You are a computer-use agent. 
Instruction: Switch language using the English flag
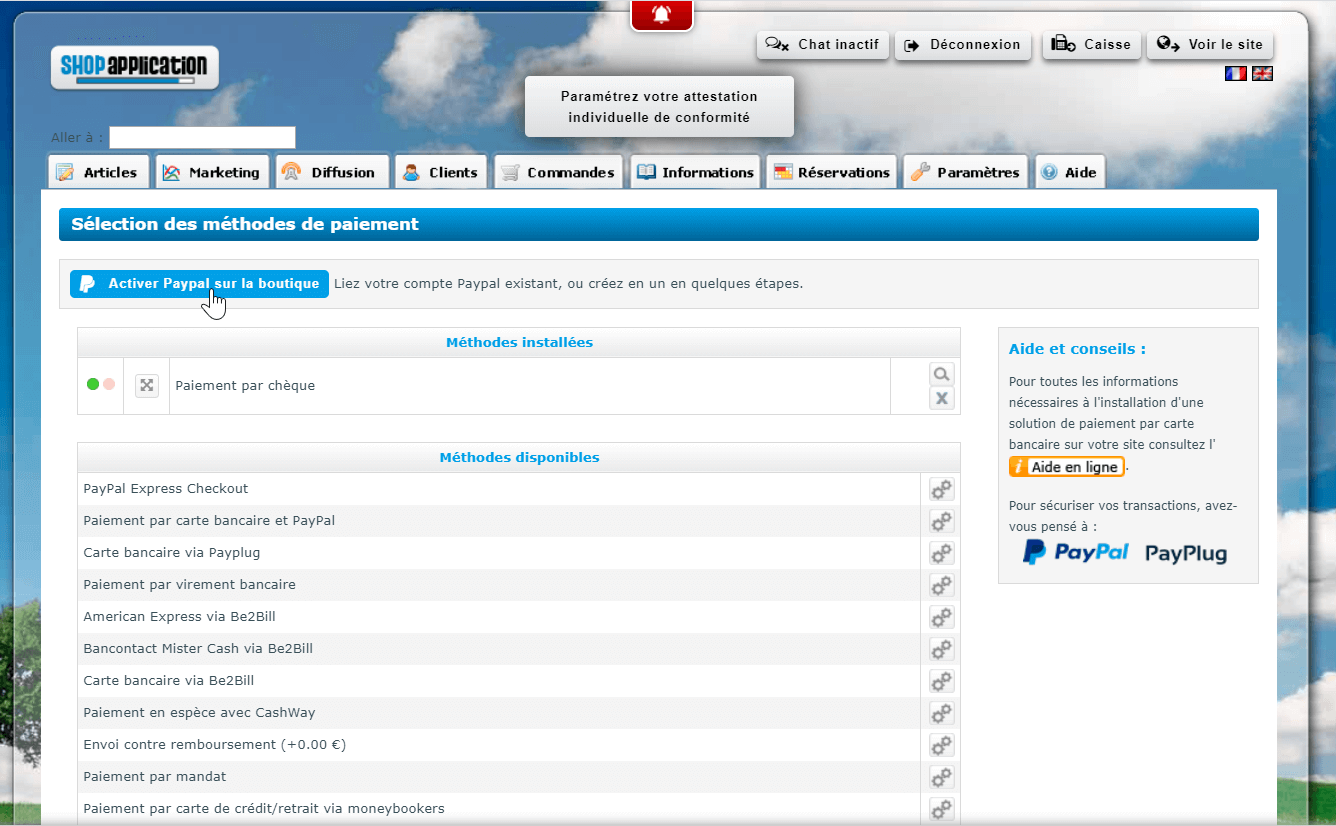[1262, 73]
